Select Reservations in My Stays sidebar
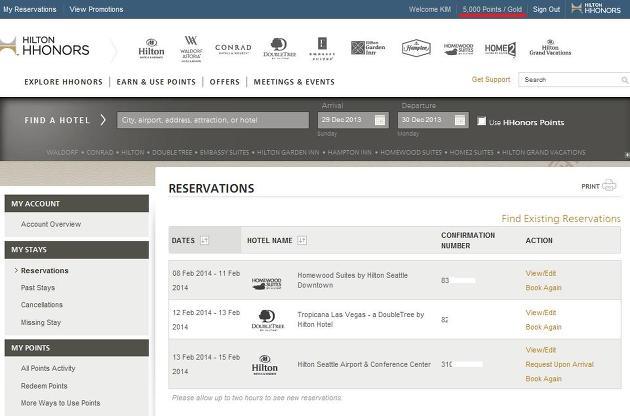 click(45, 271)
